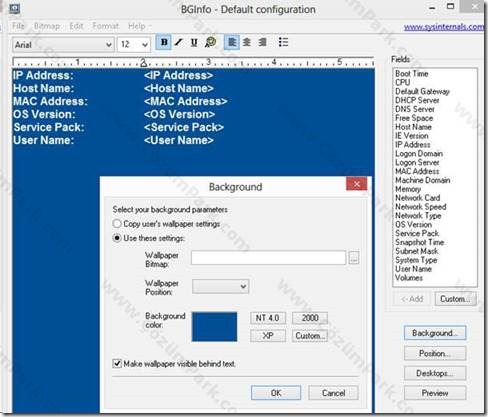Open the Position... settings

tap(435, 353)
